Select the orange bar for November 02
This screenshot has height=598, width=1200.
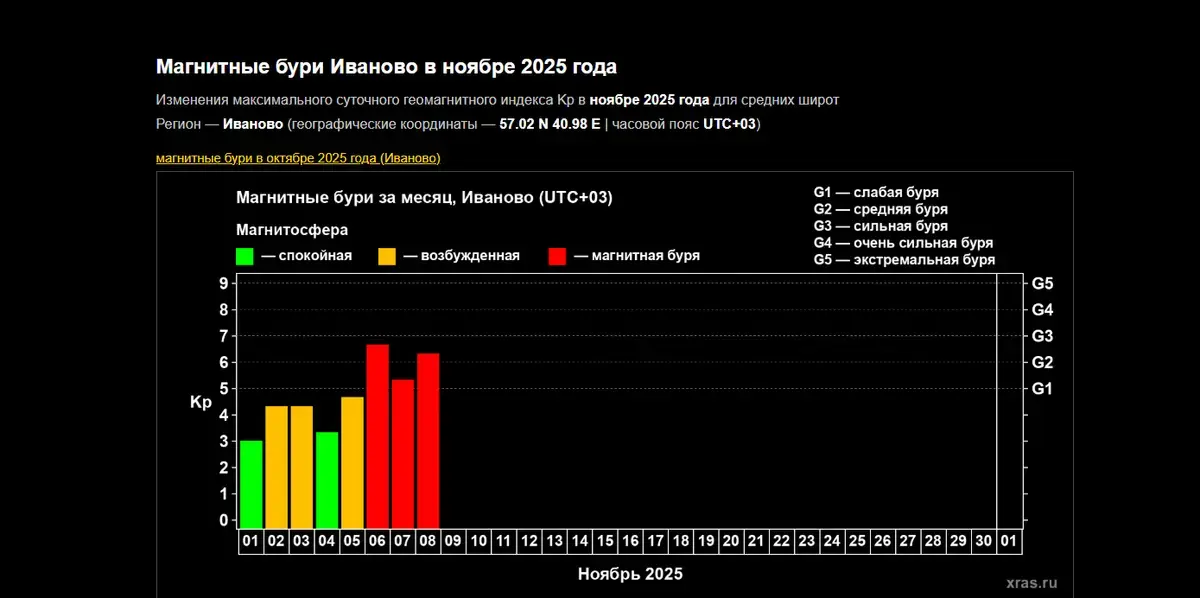277,466
